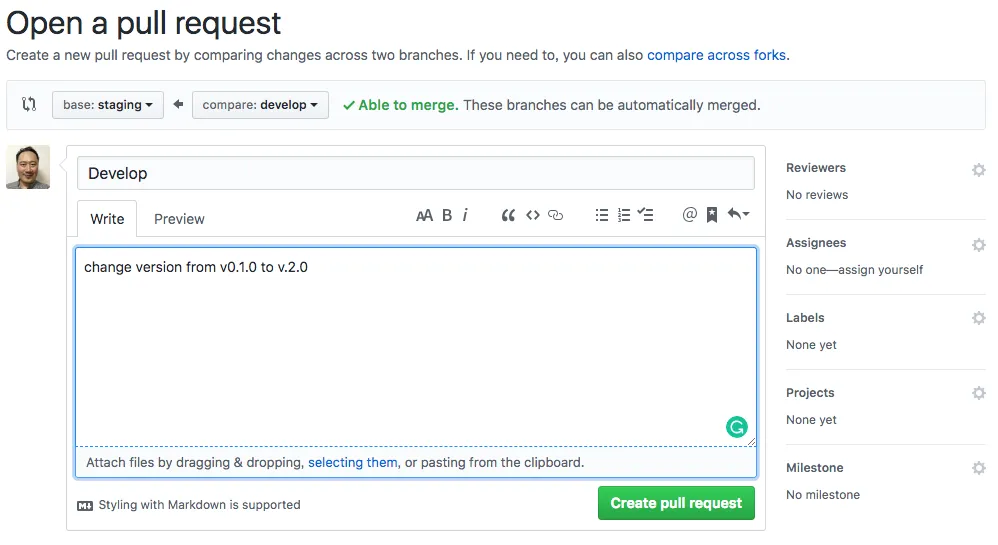Image resolution: width=998 pixels, height=545 pixels.
Task: Click the header text size icon
Action: click(424, 215)
